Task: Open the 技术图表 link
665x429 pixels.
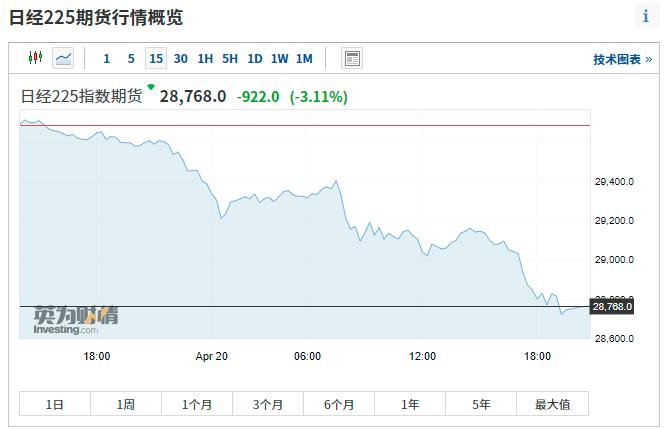Action: (622, 60)
